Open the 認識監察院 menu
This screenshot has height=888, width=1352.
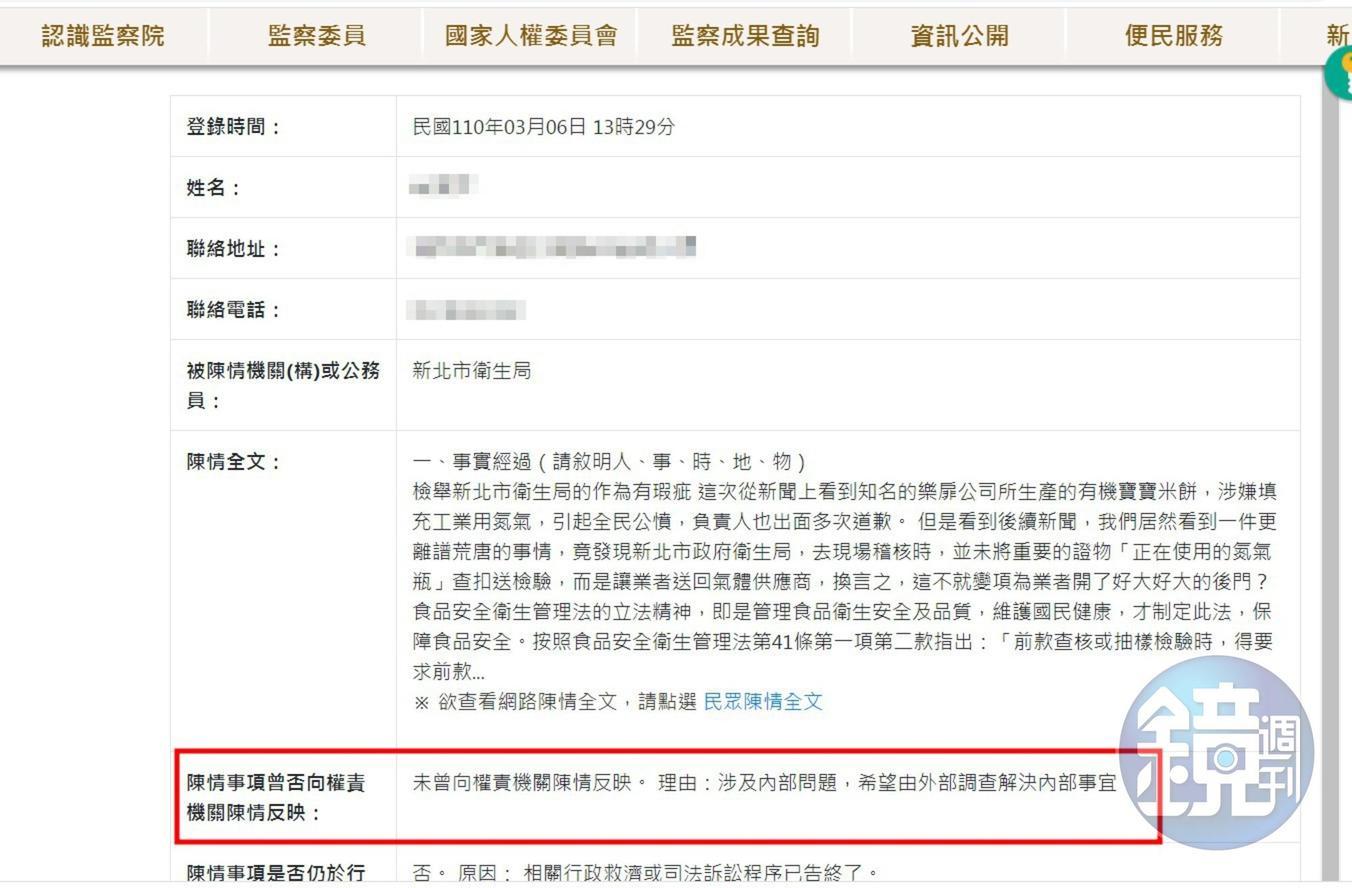click(x=103, y=36)
